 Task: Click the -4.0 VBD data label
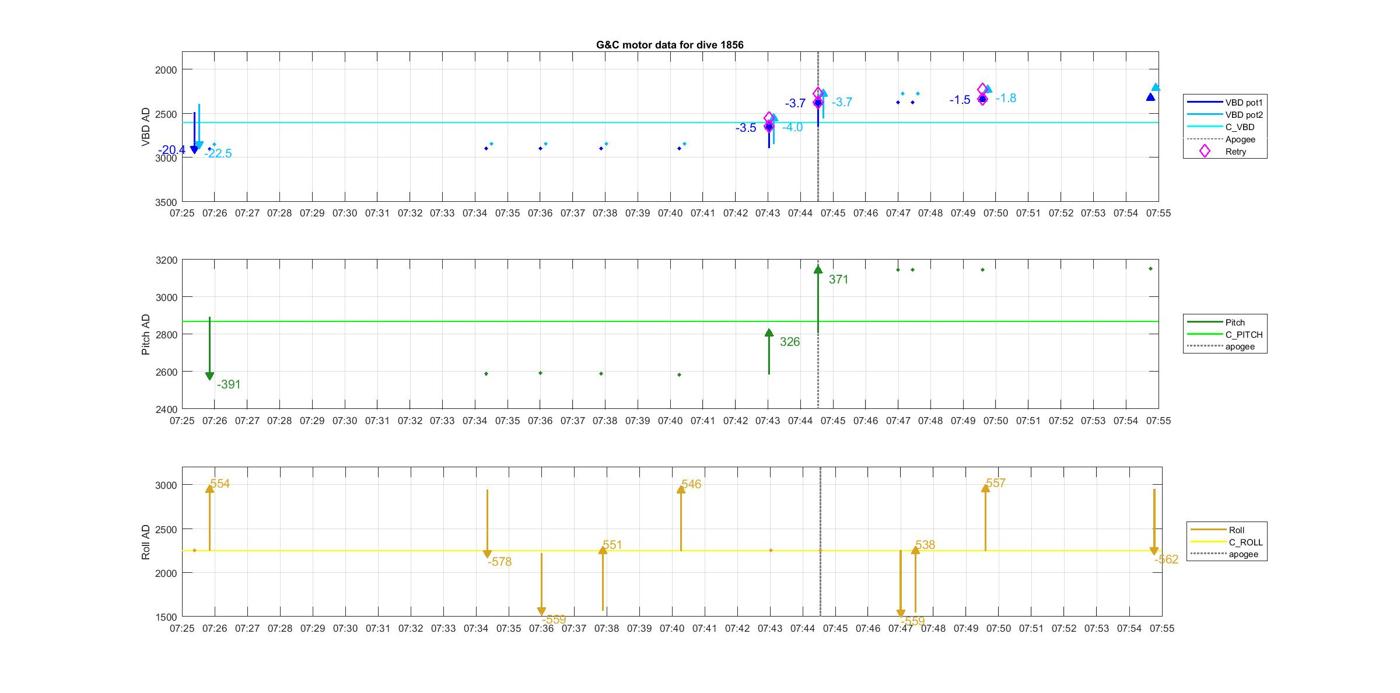[x=792, y=127]
